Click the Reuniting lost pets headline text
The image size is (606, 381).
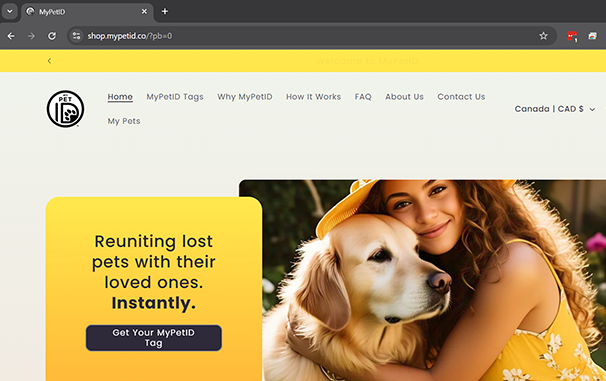154,272
